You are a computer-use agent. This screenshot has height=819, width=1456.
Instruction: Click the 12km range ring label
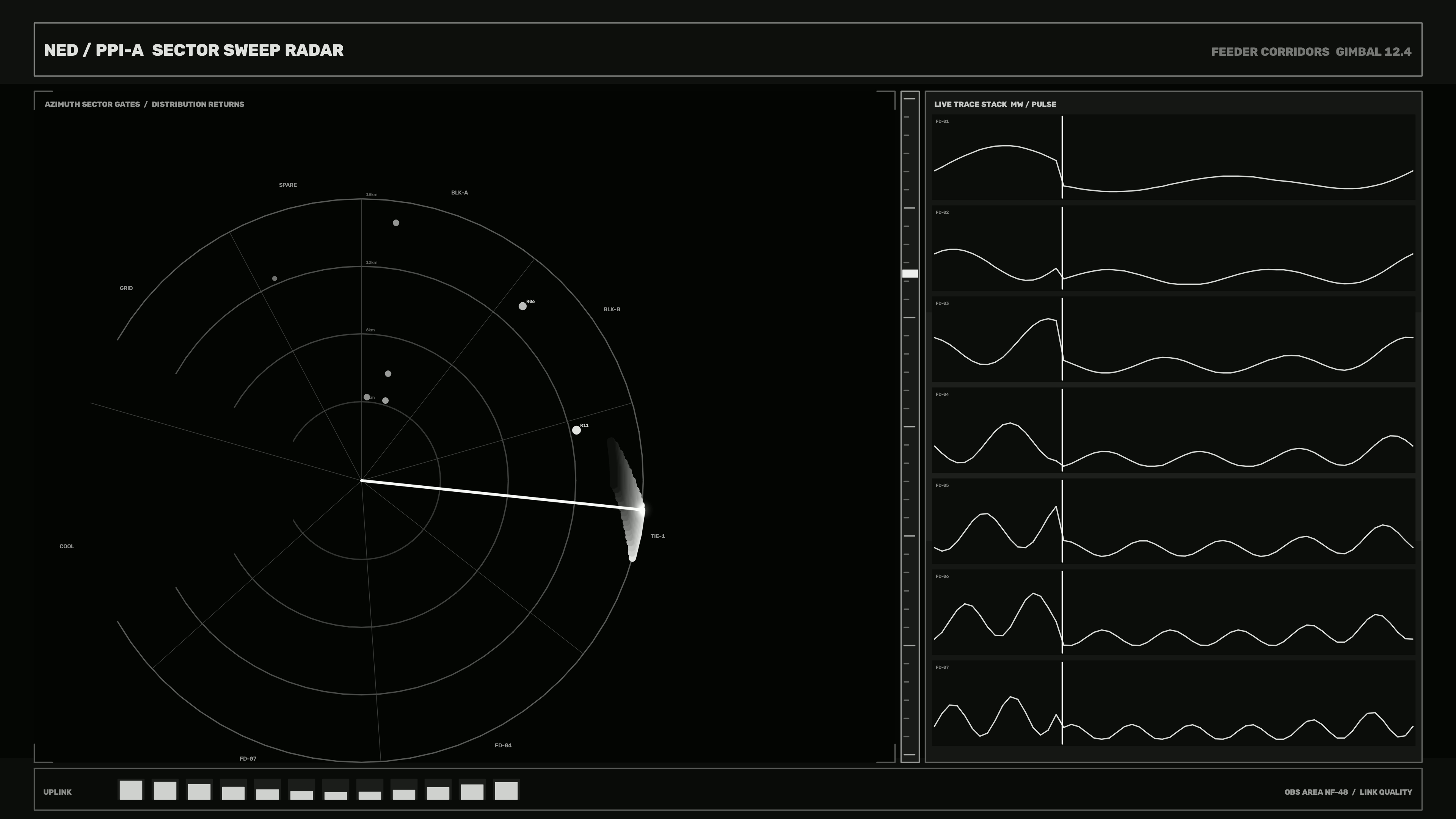pyautogui.click(x=371, y=263)
